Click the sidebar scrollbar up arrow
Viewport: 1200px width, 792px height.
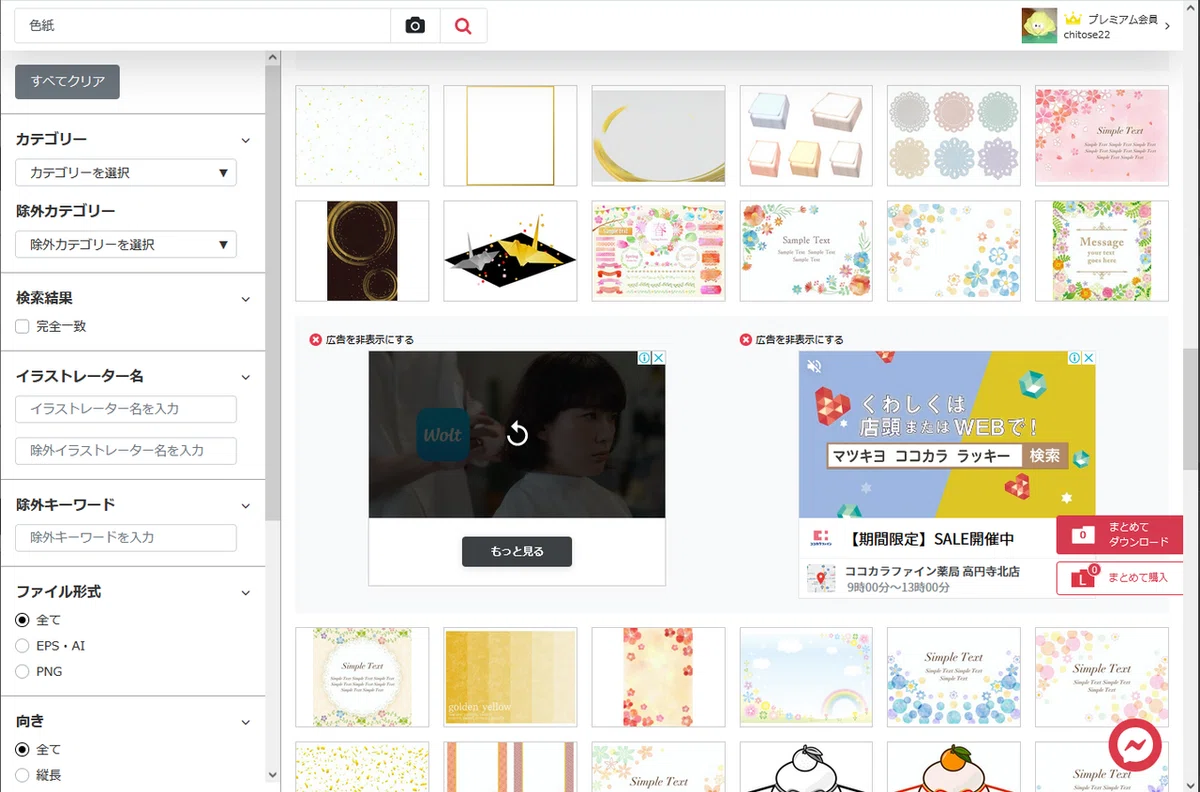(x=273, y=58)
